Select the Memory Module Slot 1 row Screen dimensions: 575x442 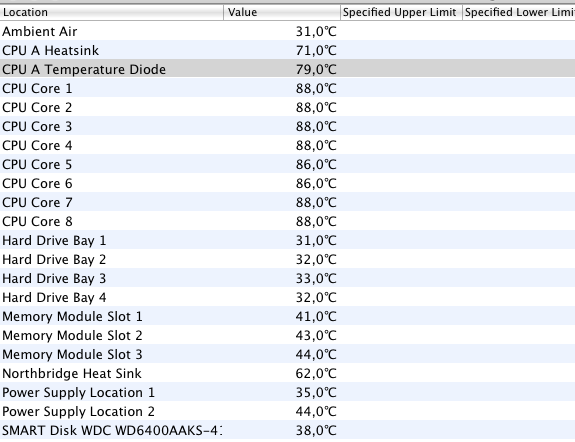point(288,316)
